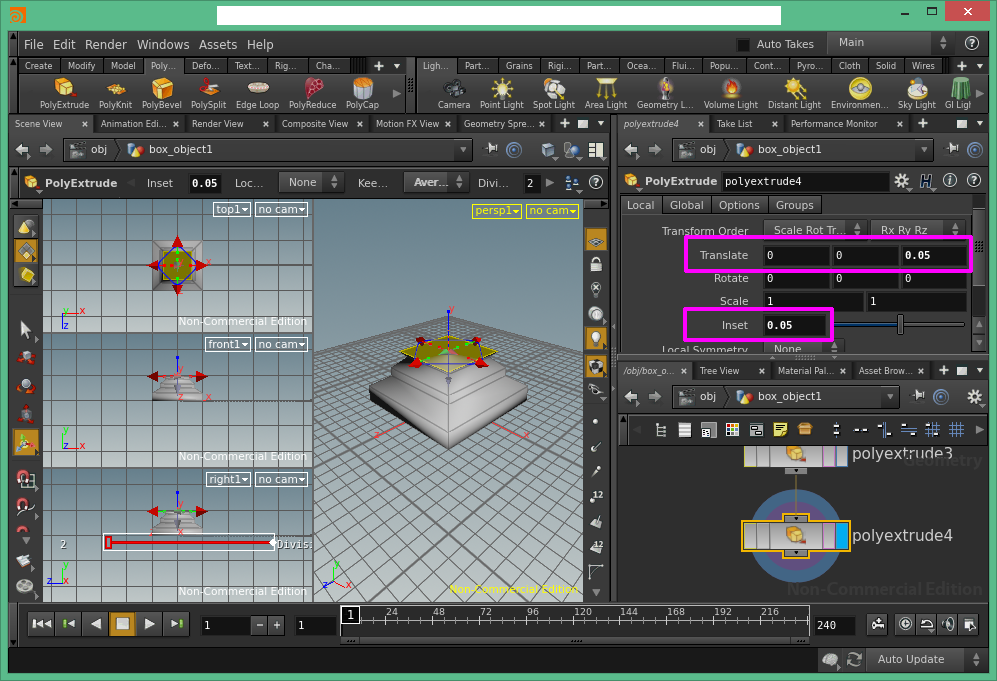997x681 pixels.
Task: Click the polyextrude4 node name field
Action: pyautogui.click(x=804, y=181)
